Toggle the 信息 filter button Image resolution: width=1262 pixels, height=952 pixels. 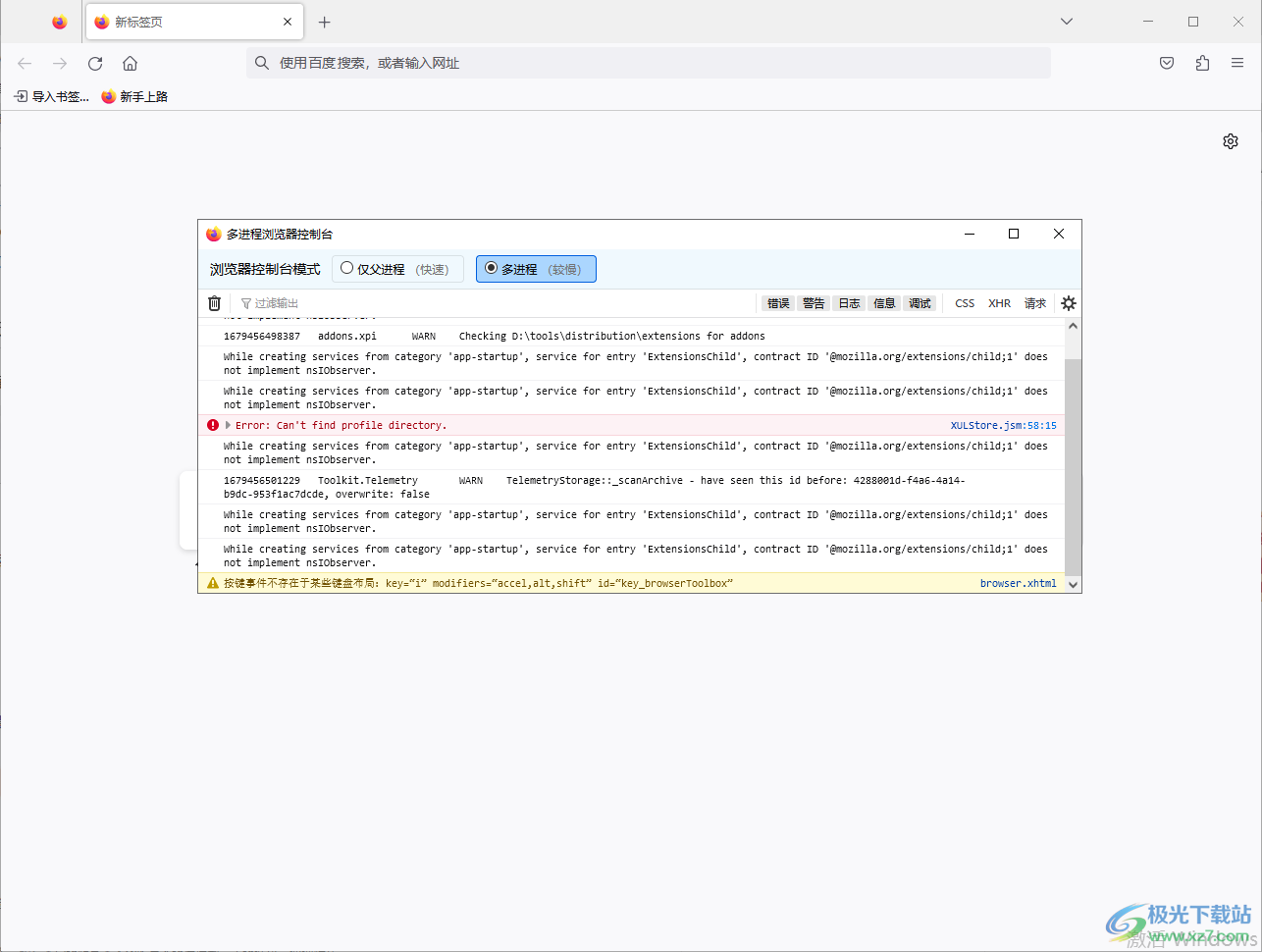point(884,303)
